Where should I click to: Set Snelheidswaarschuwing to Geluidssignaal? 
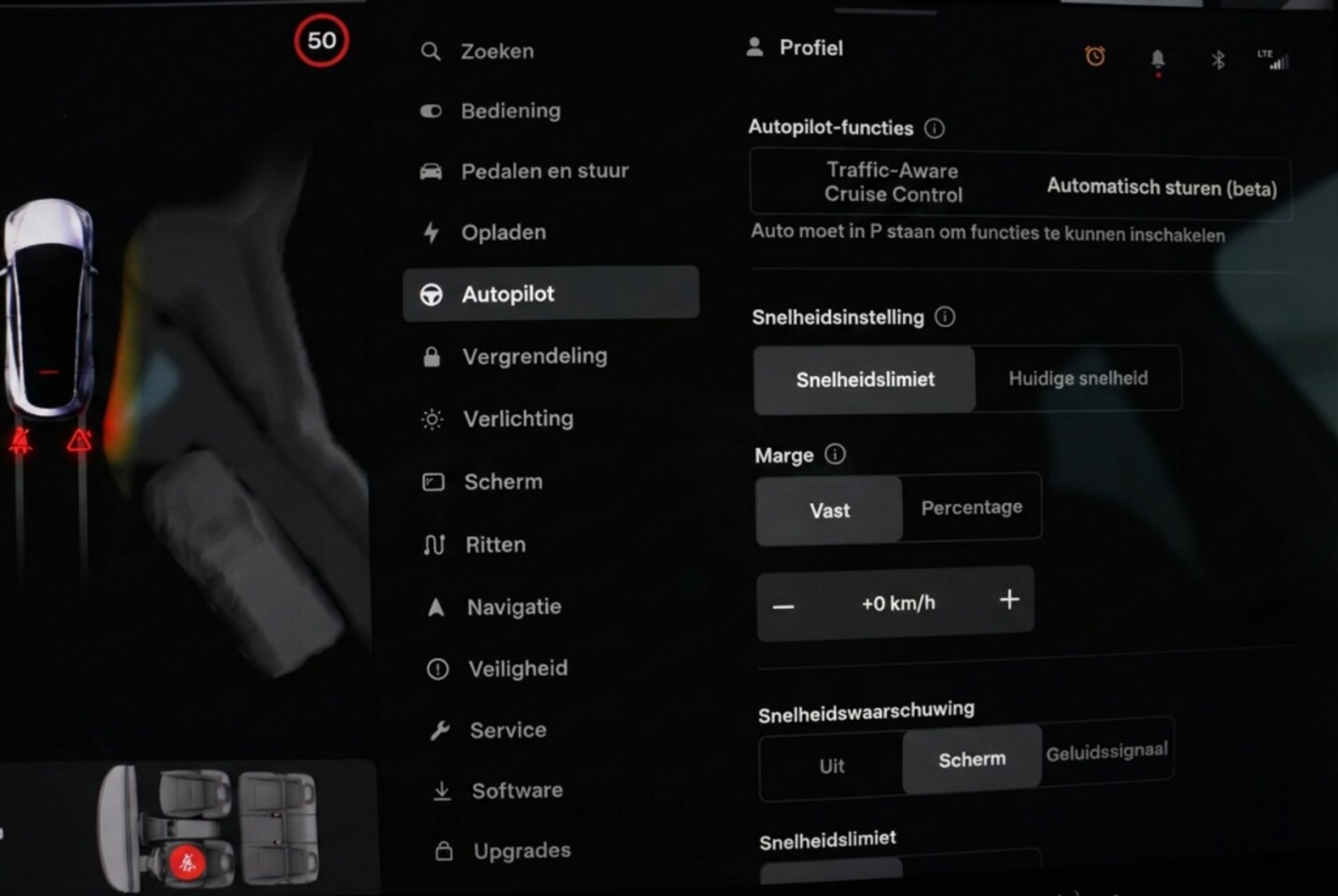(x=1106, y=752)
